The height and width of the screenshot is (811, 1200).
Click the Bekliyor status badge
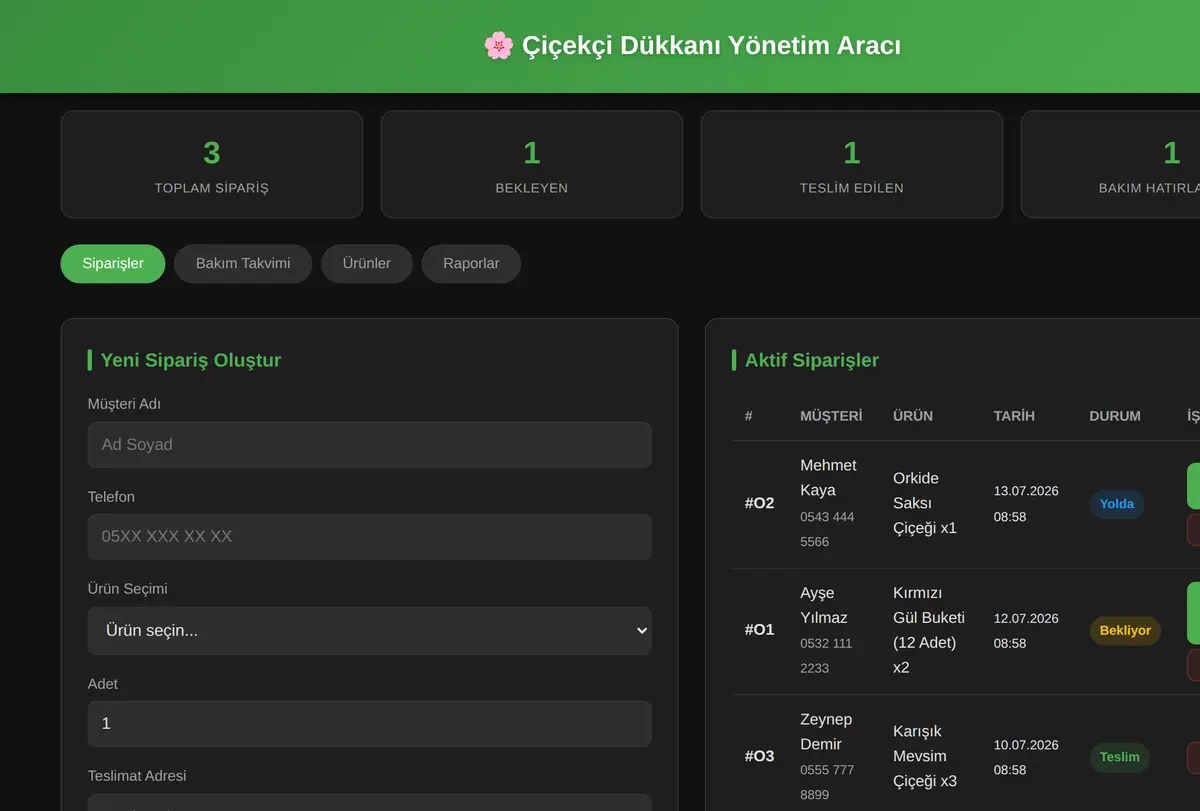tap(1125, 631)
